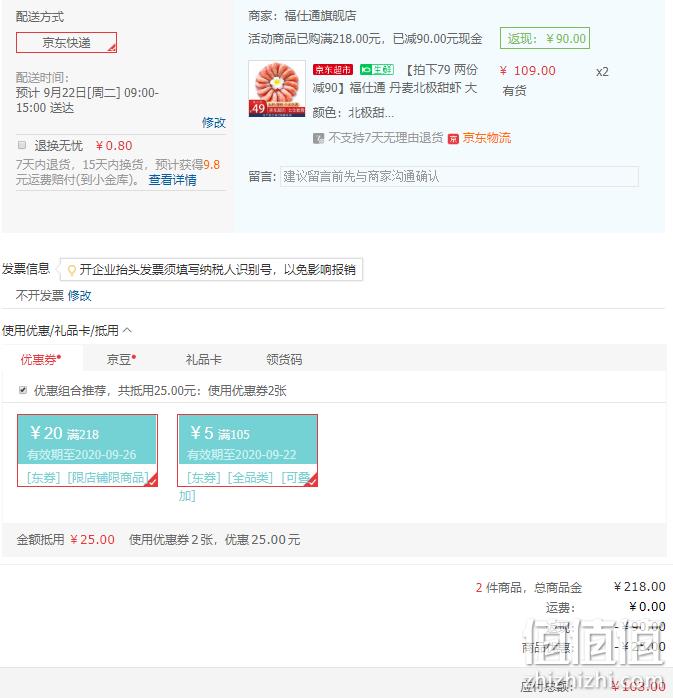This screenshot has width=673, height=698.
Task: Click 京东超市 red badge
Action: [332, 70]
